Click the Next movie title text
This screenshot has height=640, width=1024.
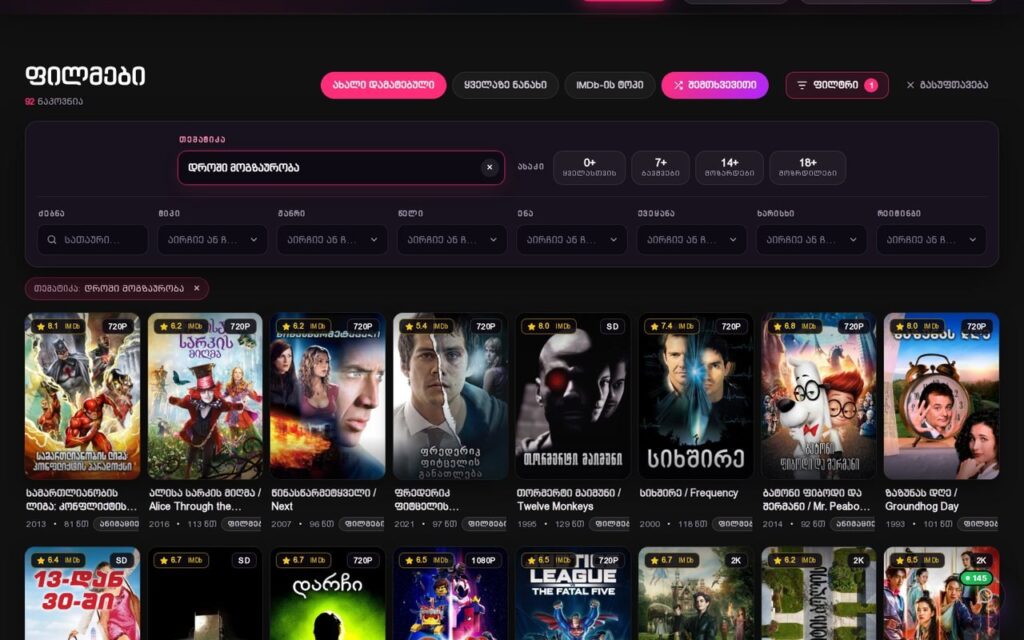click(323, 500)
